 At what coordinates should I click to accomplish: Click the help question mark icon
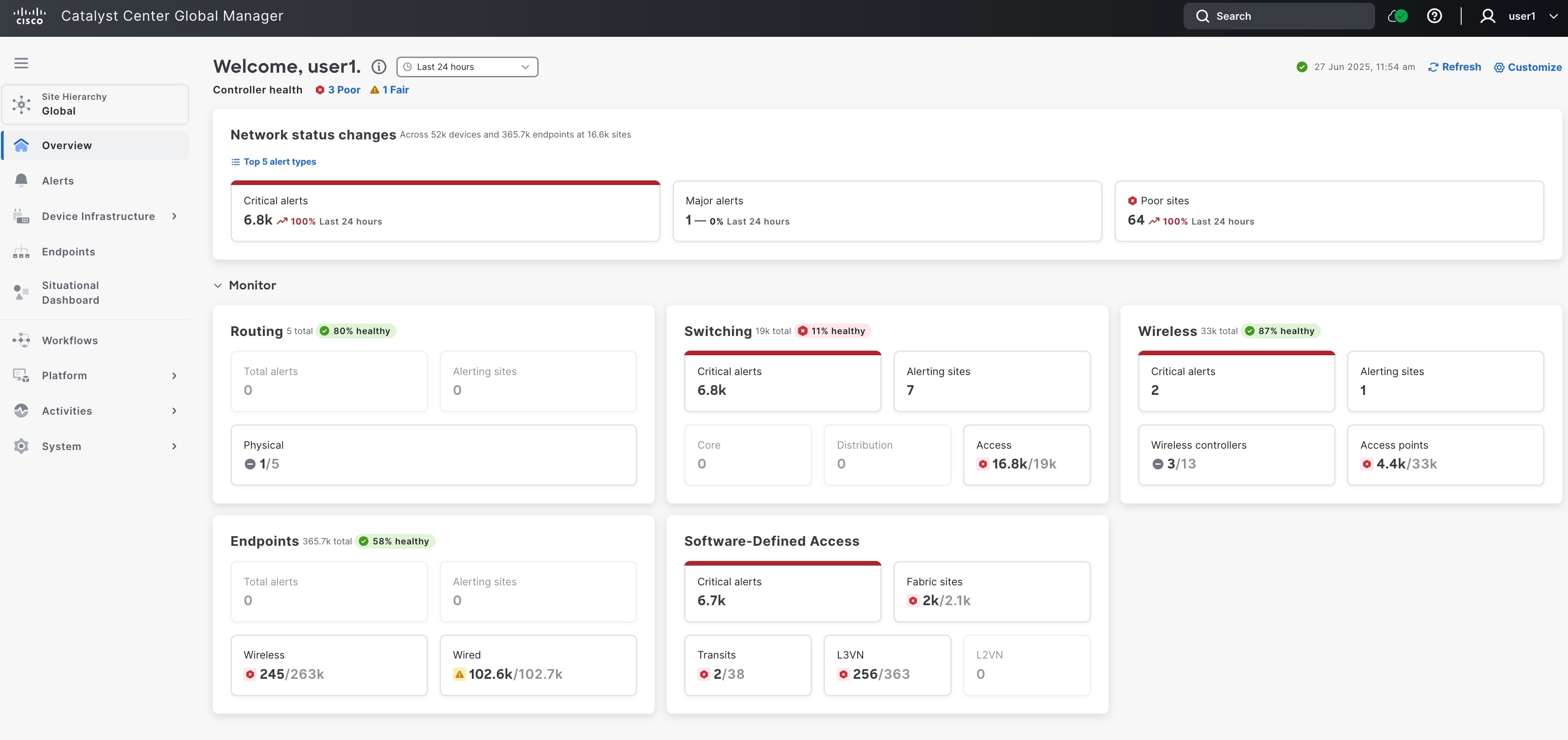pyautogui.click(x=1434, y=17)
